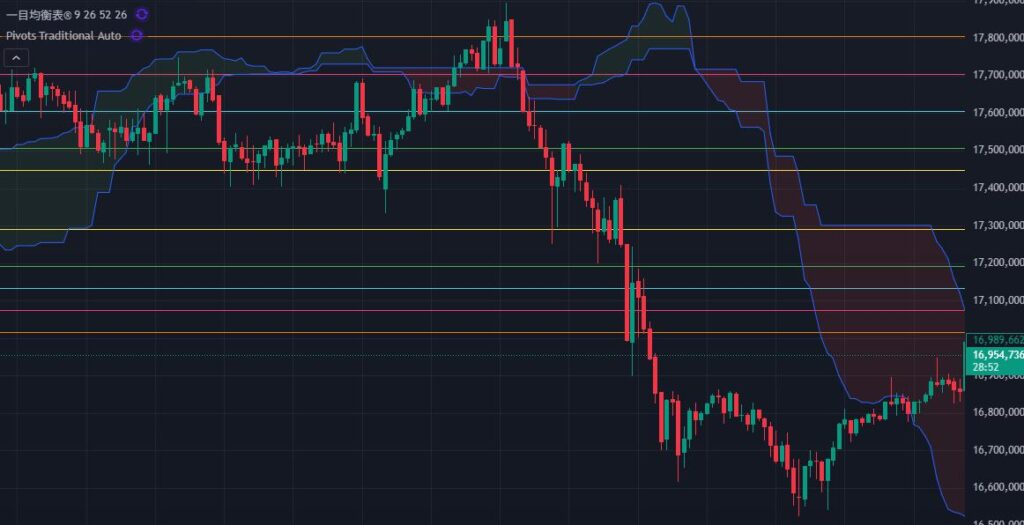Select the 一目均衡表 9 26 52 26 indicator label
The image size is (1024, 525).
tap(66, 14)
